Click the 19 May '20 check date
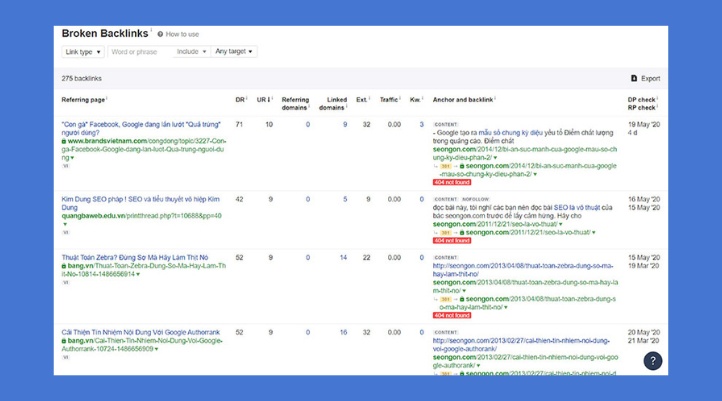The height and width of the screenshot is (401, 722). [644, 124]
